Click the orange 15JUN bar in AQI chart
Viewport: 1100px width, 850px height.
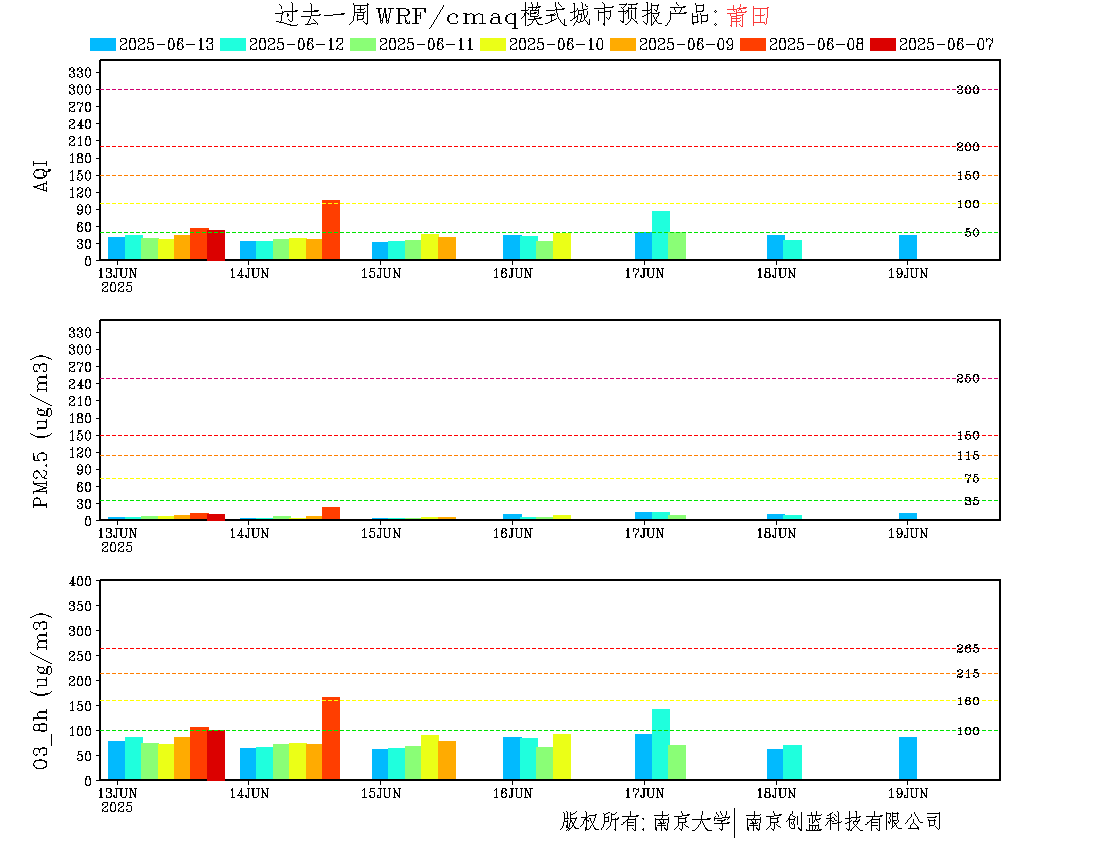tap(447, 248)
